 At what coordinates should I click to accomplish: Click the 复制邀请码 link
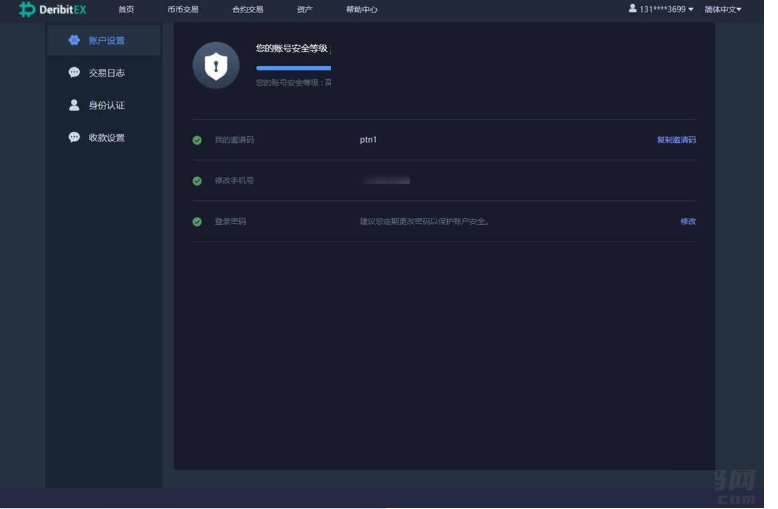pyautogui.click(x=676, y=140)
